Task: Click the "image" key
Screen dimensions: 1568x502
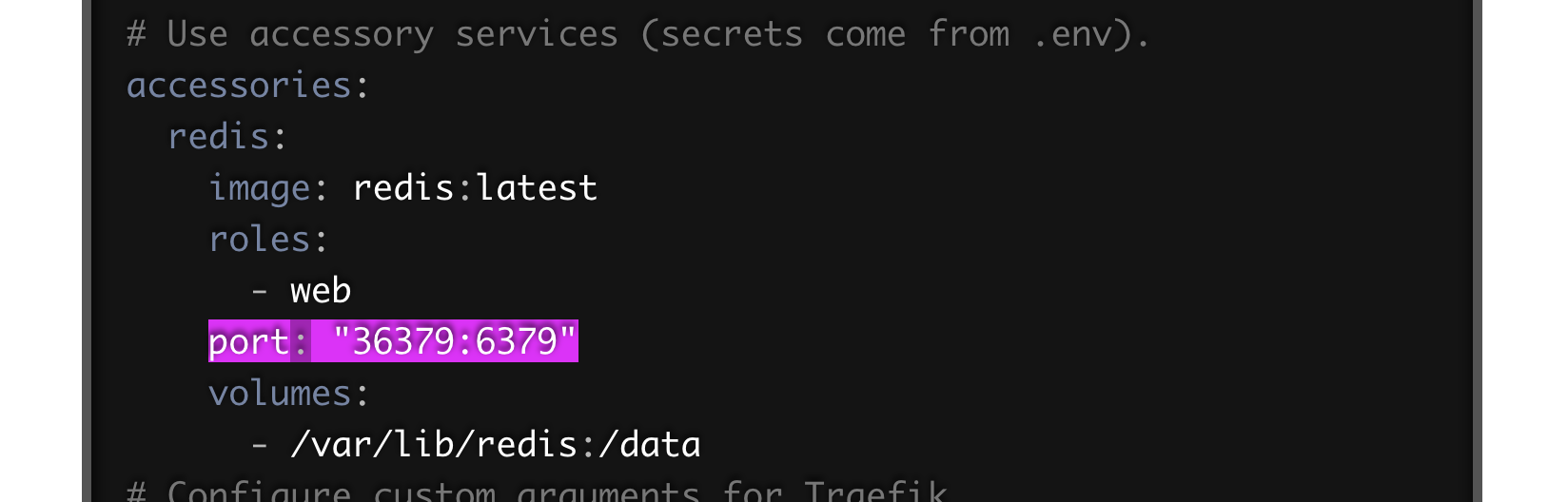Action: [259, 188]
